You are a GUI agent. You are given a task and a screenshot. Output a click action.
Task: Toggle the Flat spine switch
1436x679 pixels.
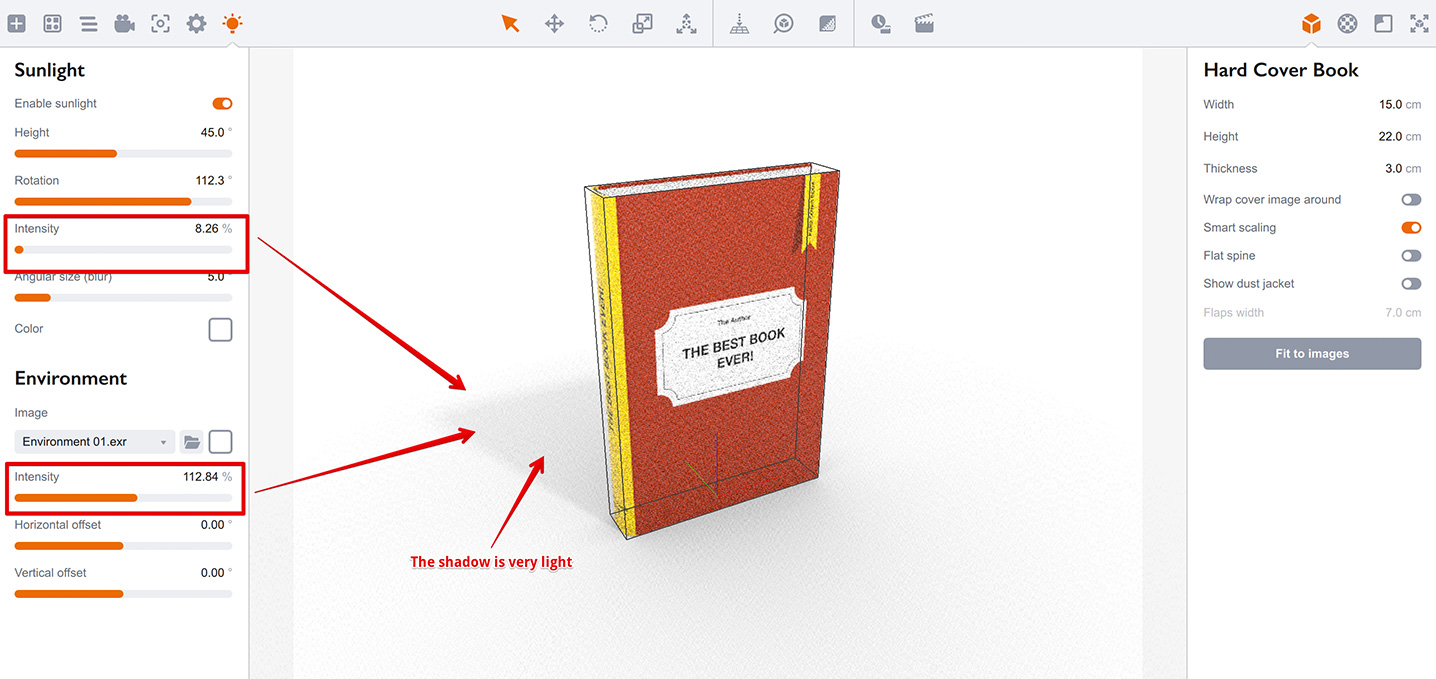click(x=1411, y=255)
